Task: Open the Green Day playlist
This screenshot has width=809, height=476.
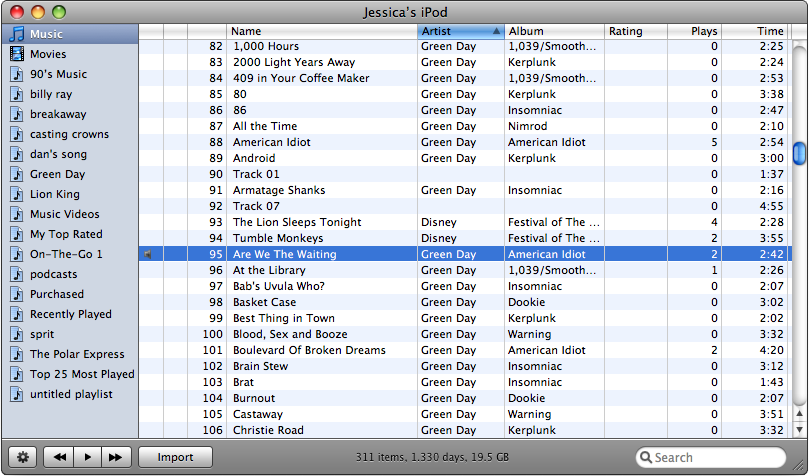Action: 70,174
